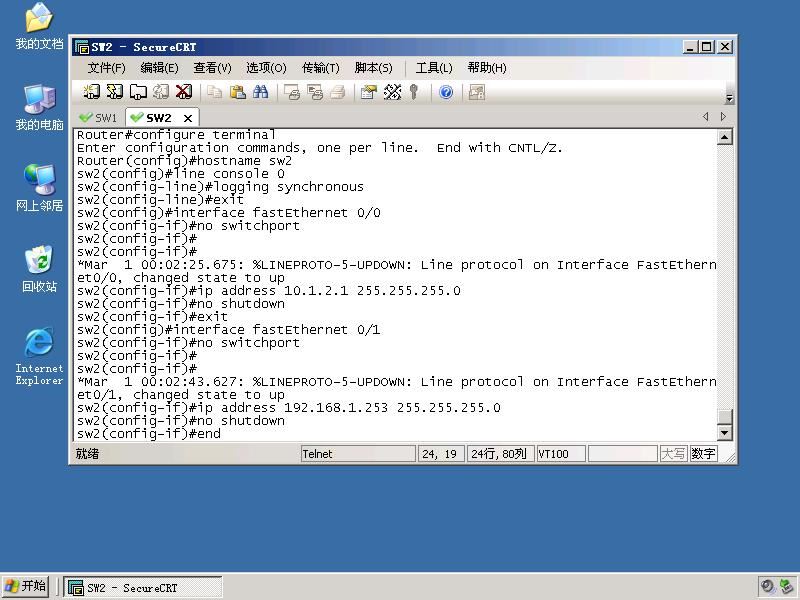Click the Keymap Editor icon
This screenshot has width=800, height=600.
(392, 92)
